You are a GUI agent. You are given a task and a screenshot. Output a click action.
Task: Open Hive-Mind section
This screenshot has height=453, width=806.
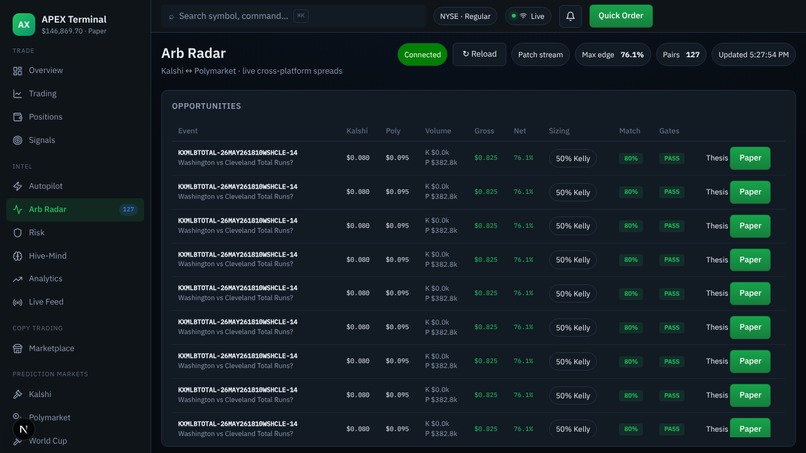pos(75,256)
